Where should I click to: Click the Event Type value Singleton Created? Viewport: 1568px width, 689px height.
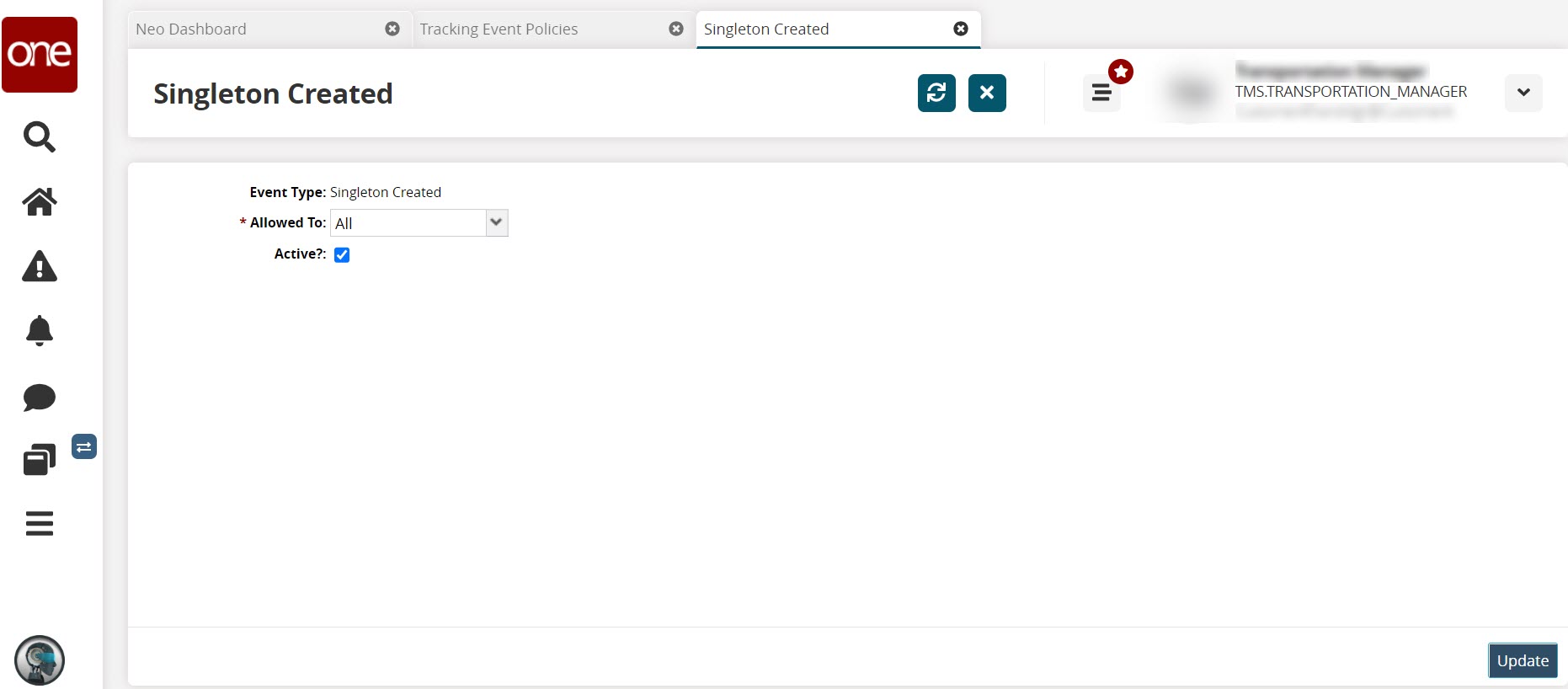point(386,192)
